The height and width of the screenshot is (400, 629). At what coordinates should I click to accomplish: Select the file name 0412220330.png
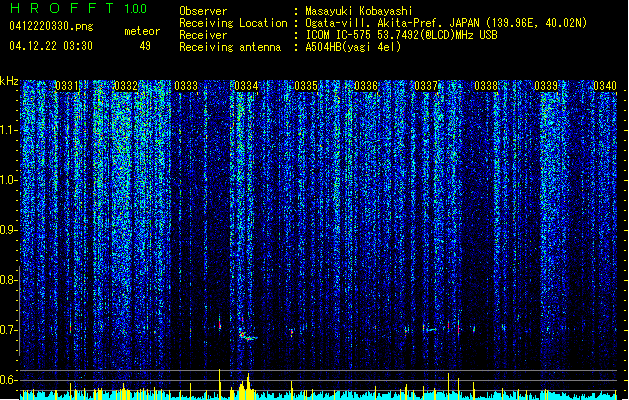click(51, 27)
